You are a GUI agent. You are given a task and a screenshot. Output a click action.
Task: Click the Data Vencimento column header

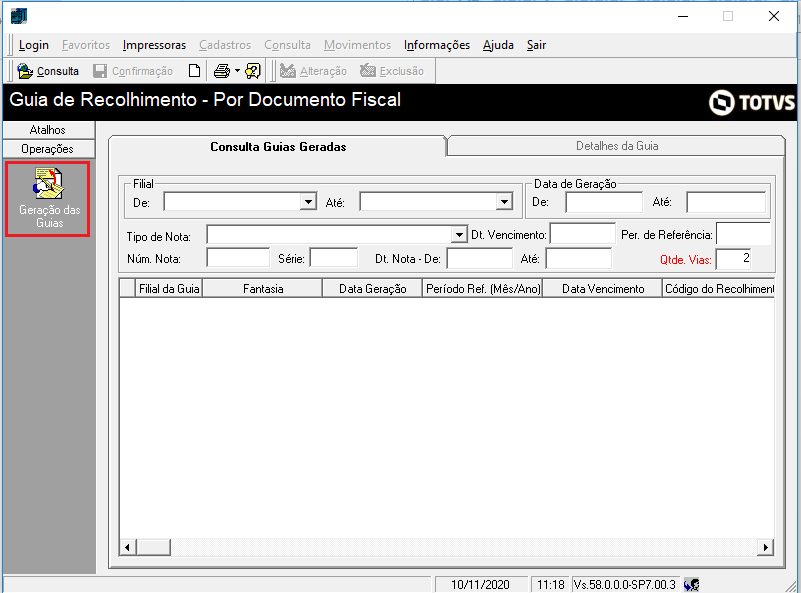(x=602, y=289)
